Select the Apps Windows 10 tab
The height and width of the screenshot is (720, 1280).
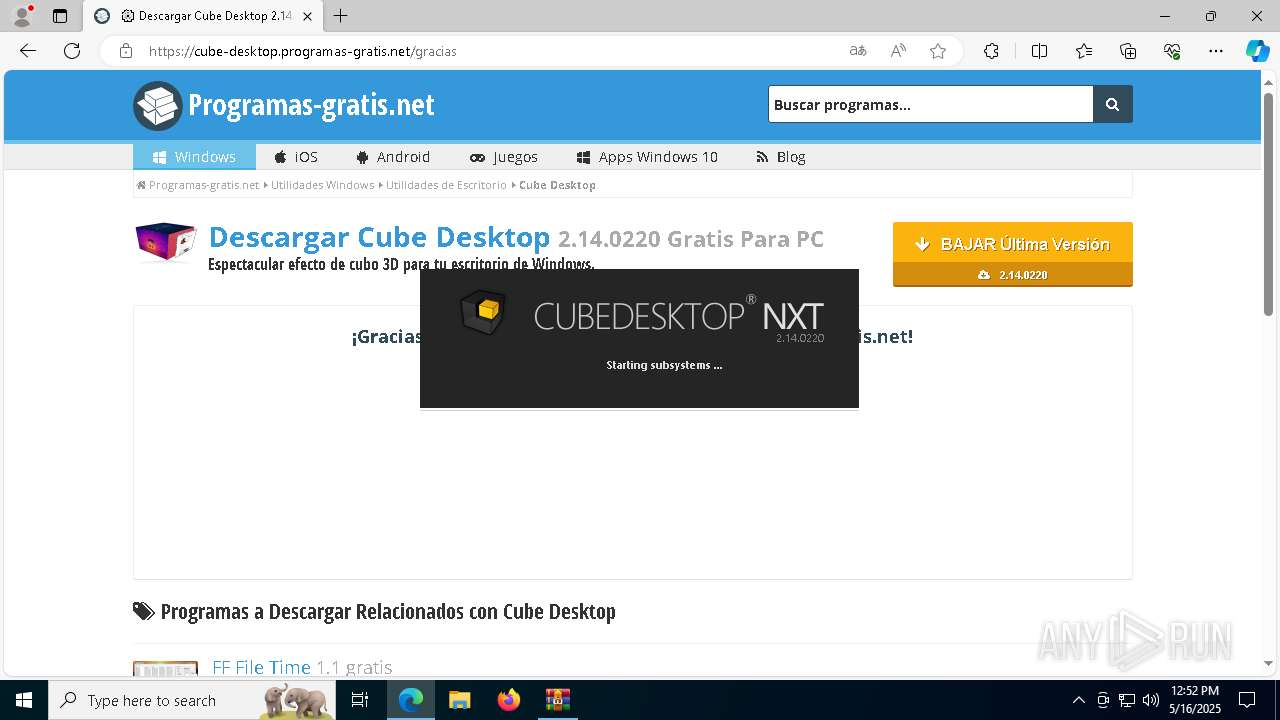click(647, 157)
